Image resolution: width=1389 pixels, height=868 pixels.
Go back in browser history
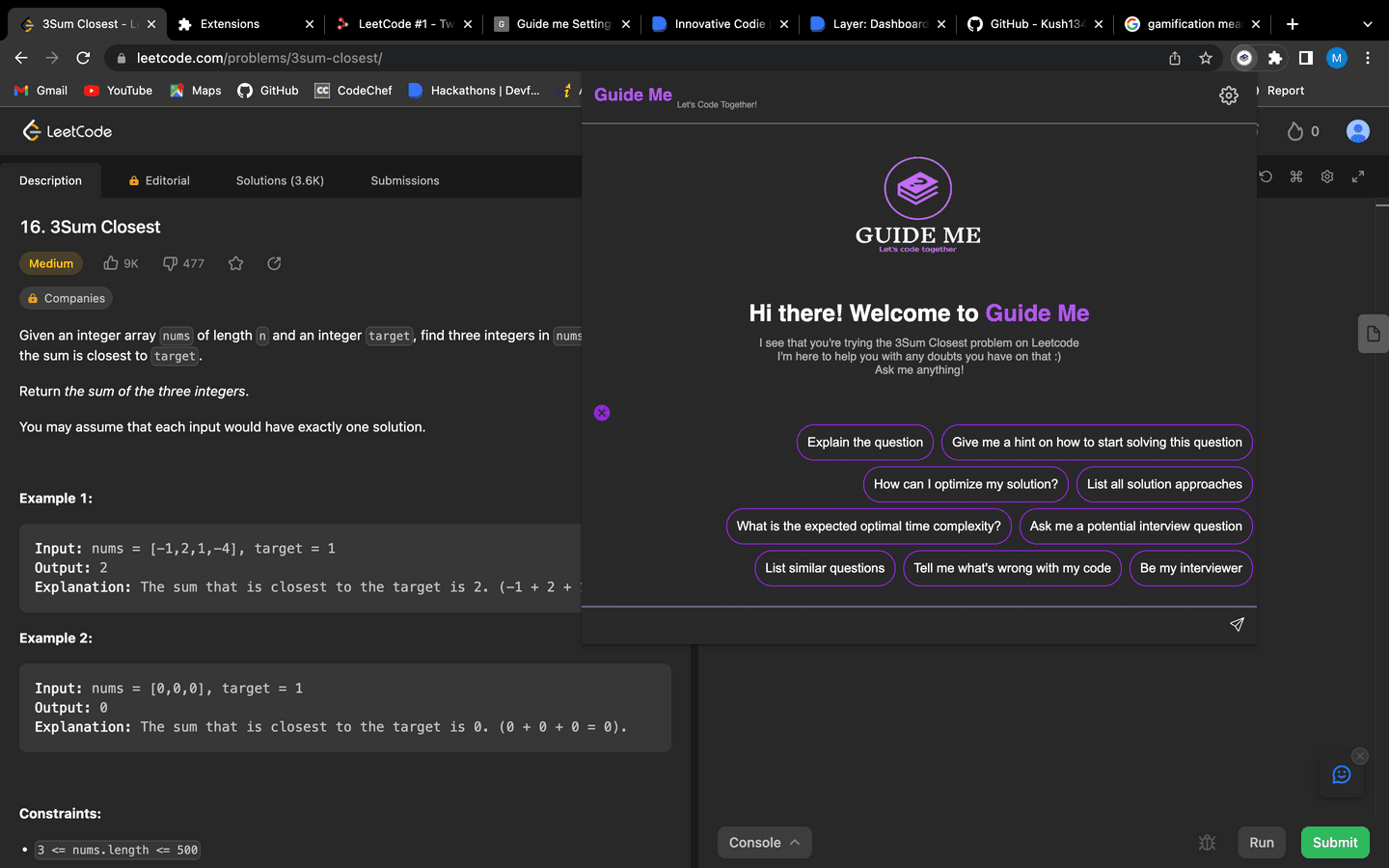(x=21, y=58)
